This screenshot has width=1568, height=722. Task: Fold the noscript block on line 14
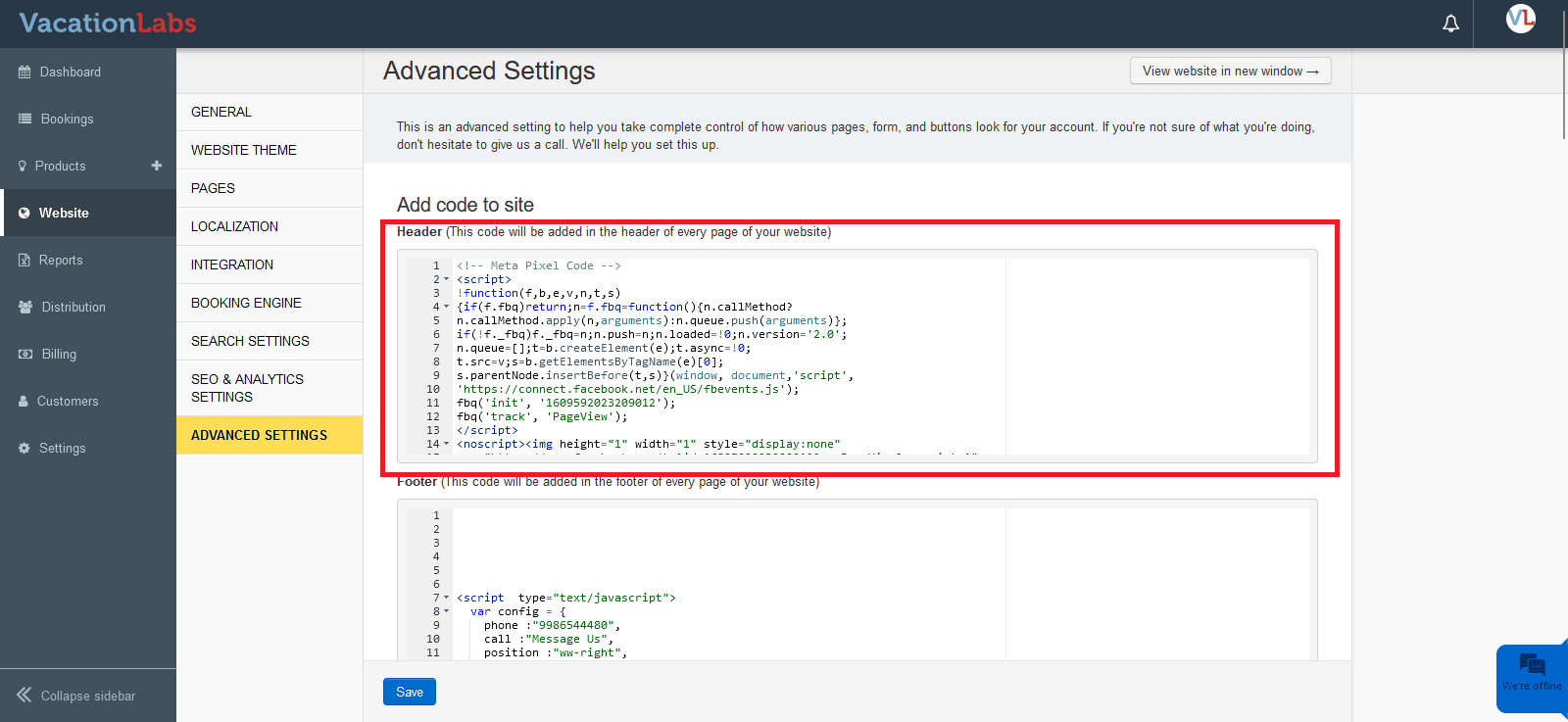447,444
